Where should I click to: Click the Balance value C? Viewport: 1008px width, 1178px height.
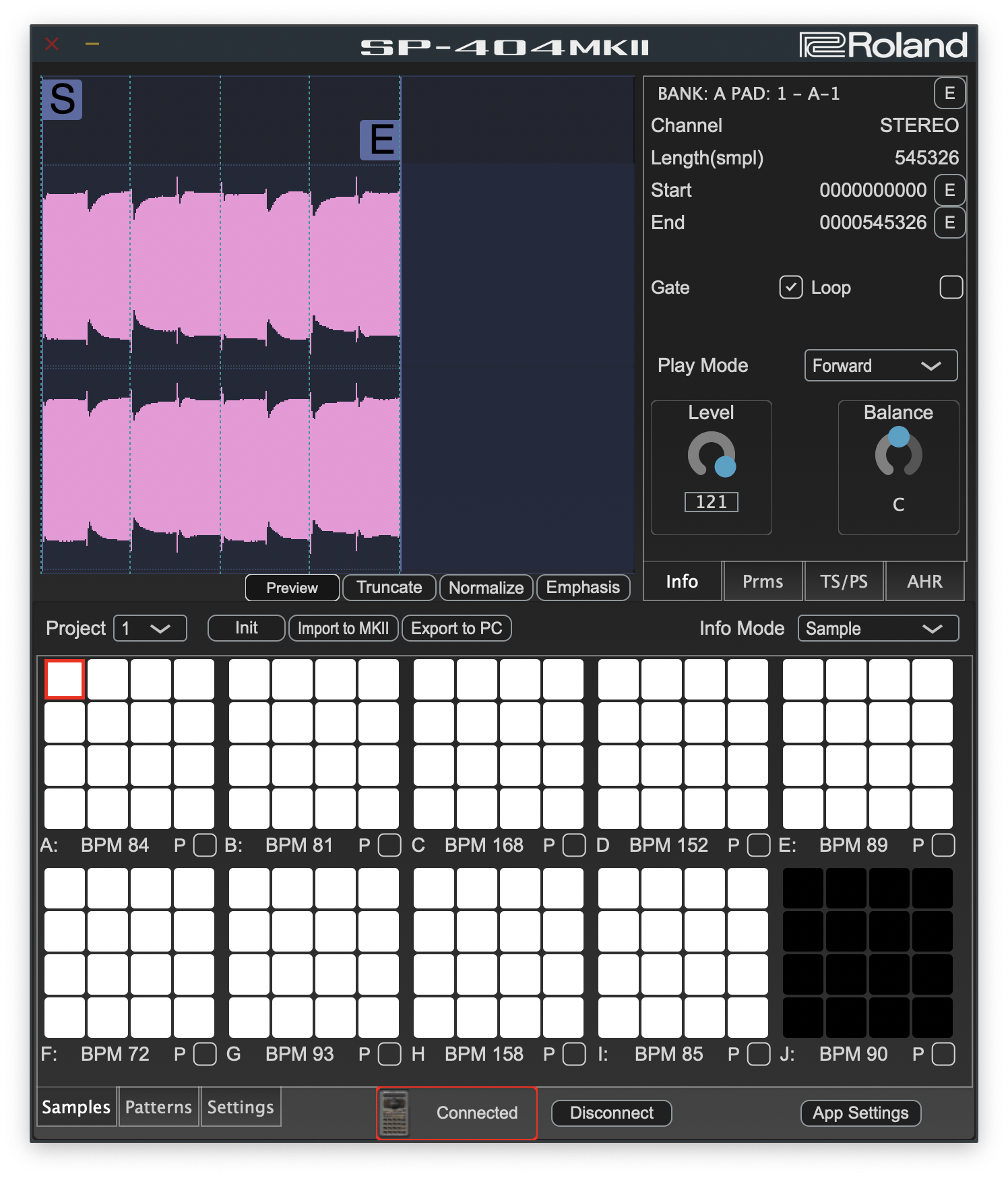point(898,504)
